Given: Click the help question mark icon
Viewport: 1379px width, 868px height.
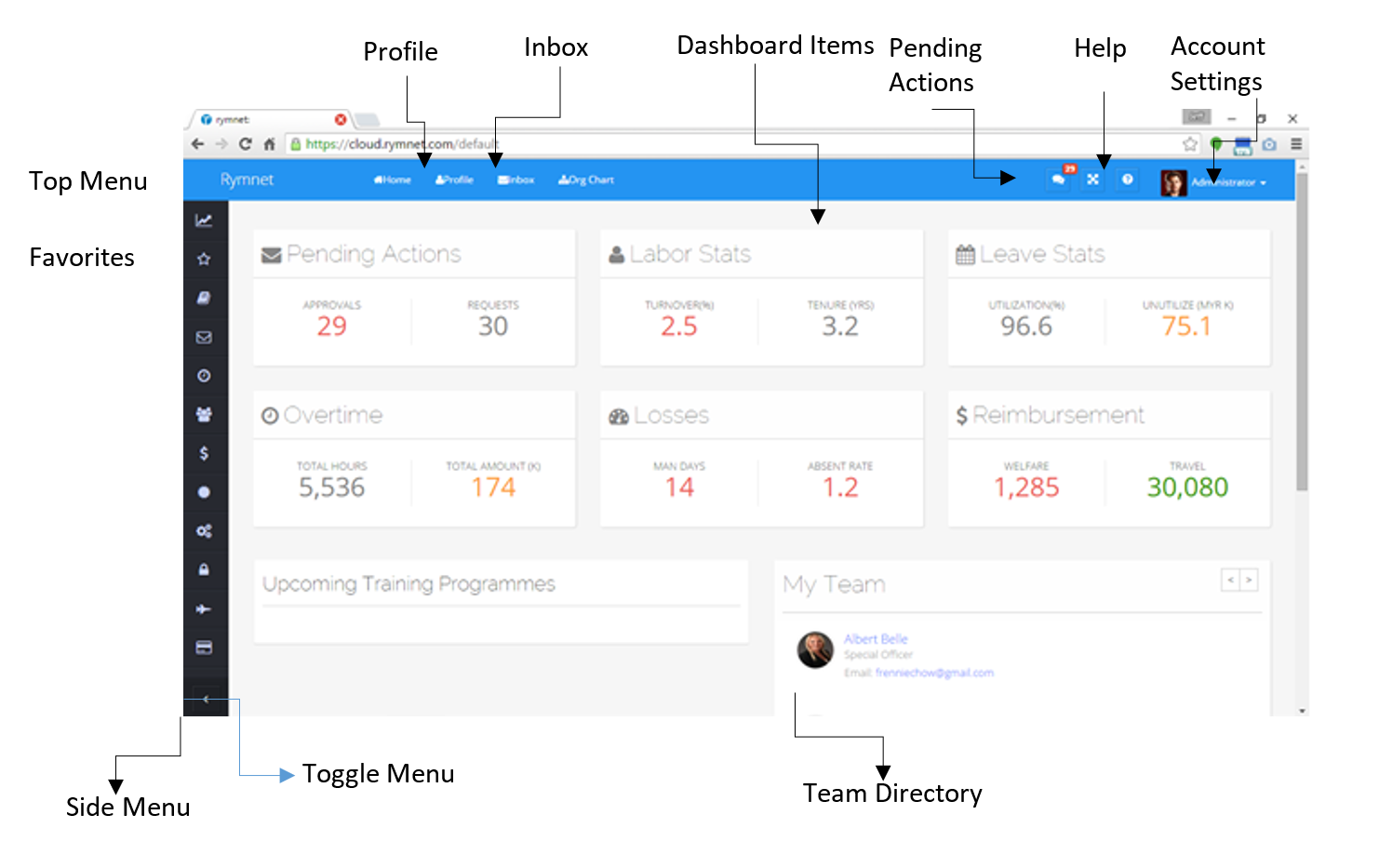Looking at the screenshot, I should click(1128, 180).
